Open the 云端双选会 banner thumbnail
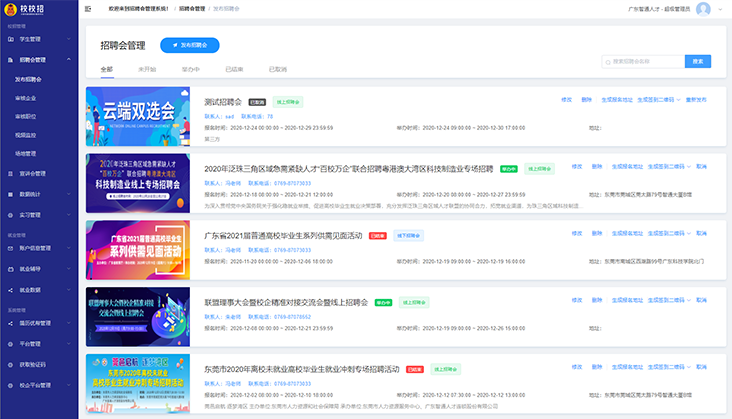Image resolution: width=732 pixels, height=419 pixels. [138, 117]
